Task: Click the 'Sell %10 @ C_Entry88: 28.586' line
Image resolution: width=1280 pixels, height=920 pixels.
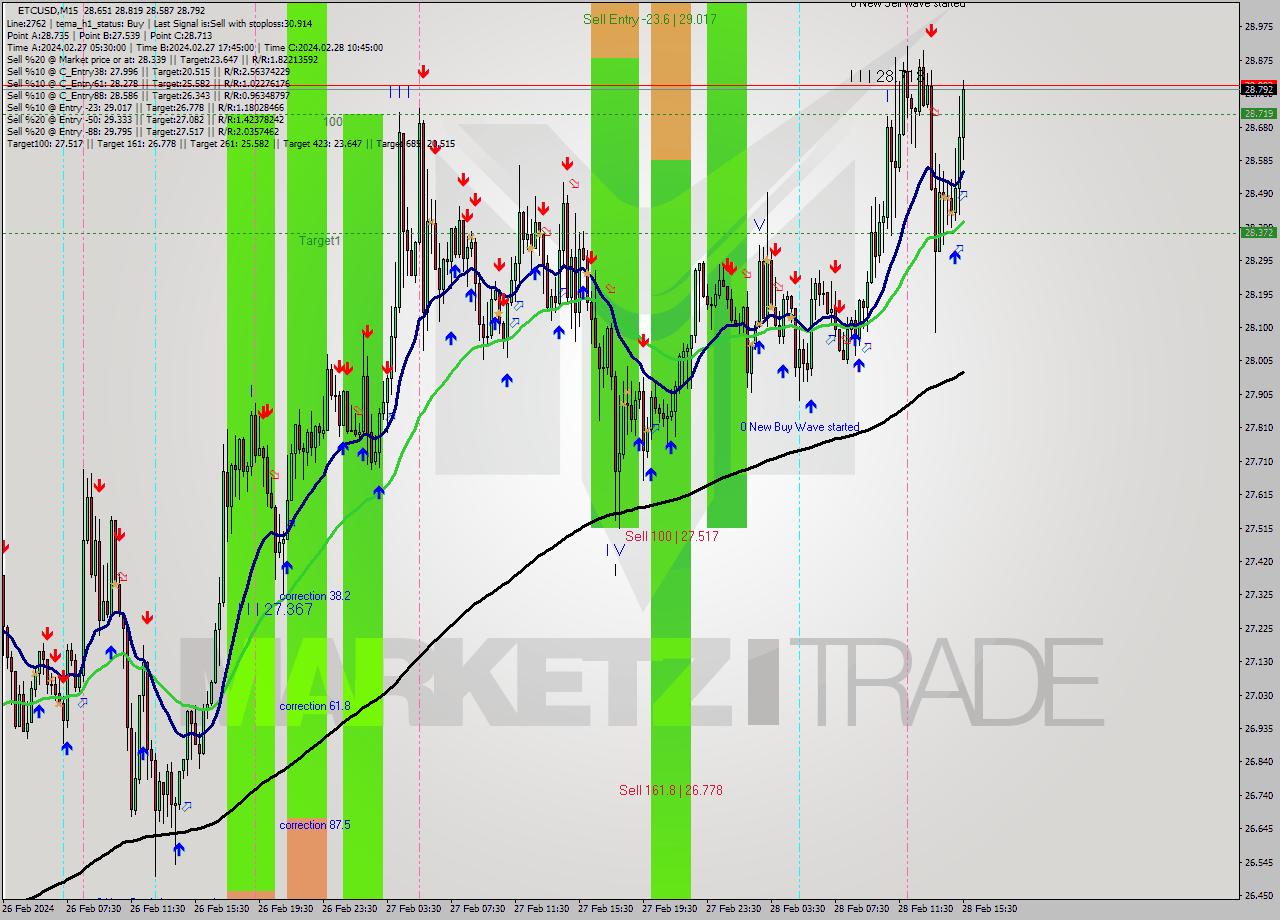Action: tap(148, 95)
